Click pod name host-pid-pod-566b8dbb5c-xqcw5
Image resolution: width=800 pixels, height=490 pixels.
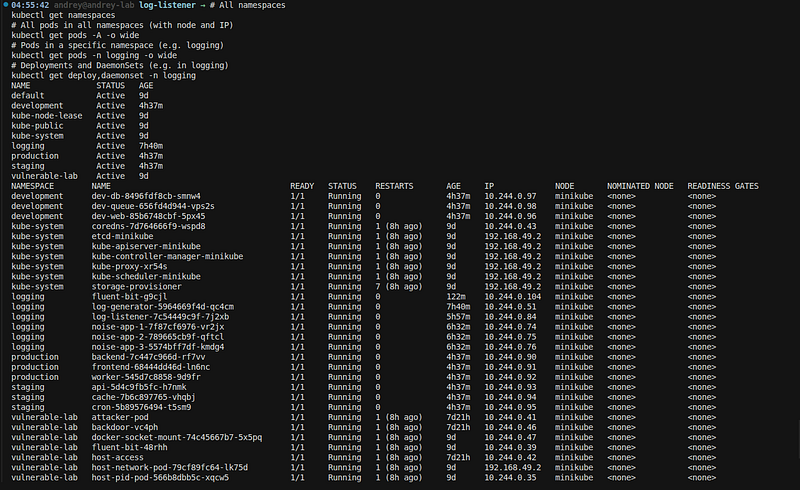[x=160, y=478]
